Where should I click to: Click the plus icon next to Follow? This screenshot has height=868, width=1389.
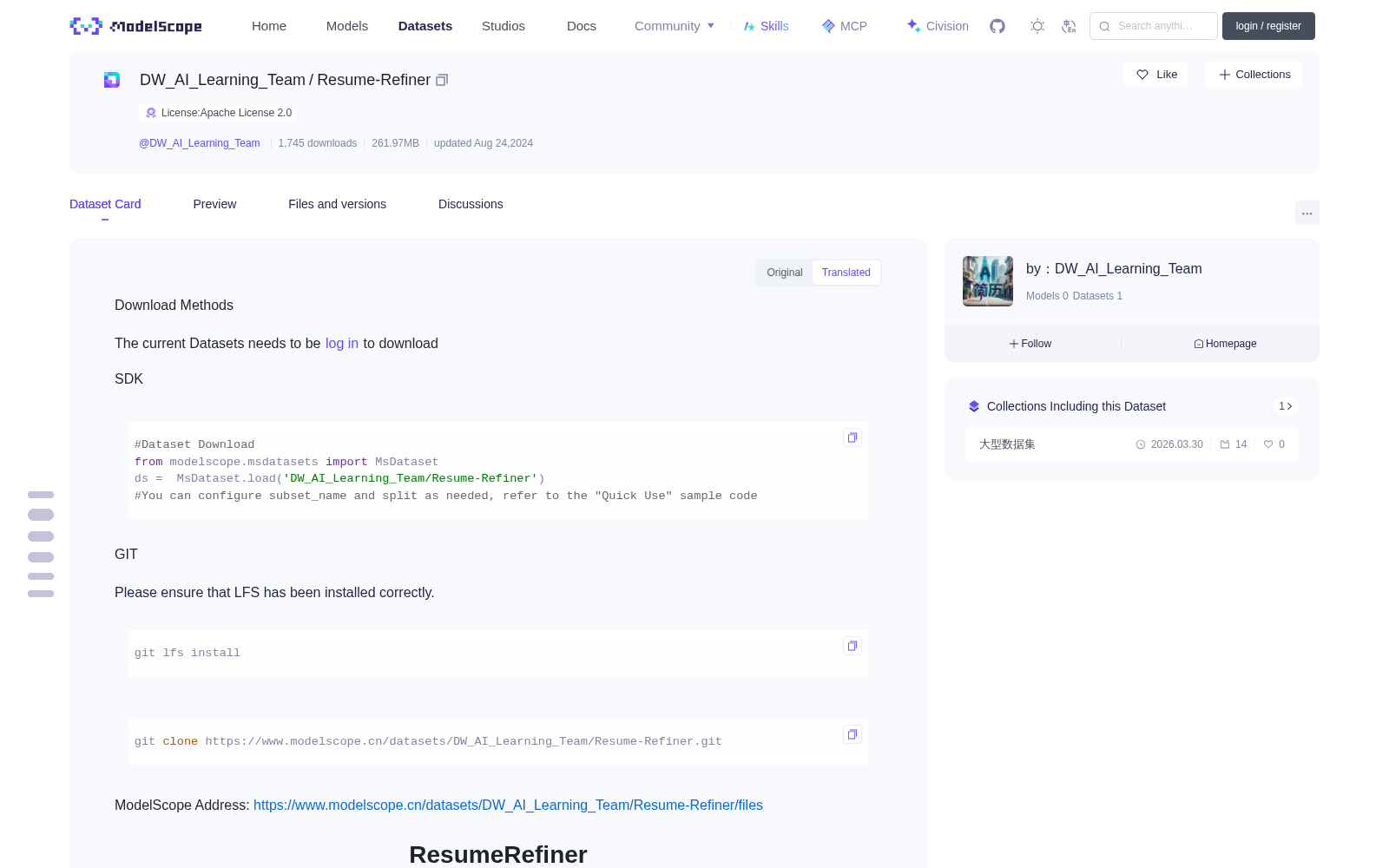point(1014,344)
